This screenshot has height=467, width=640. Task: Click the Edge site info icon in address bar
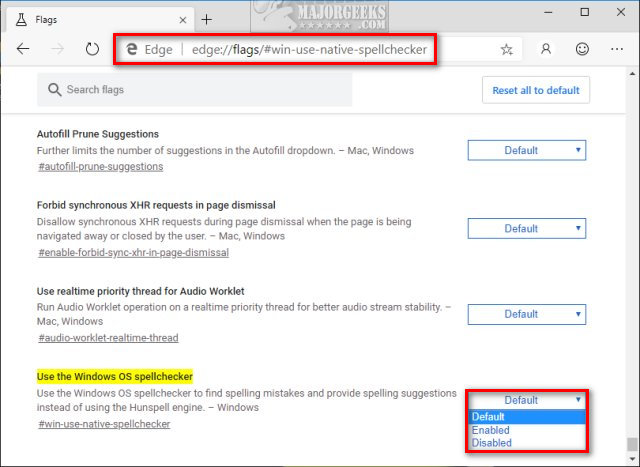tap(132, 49)
